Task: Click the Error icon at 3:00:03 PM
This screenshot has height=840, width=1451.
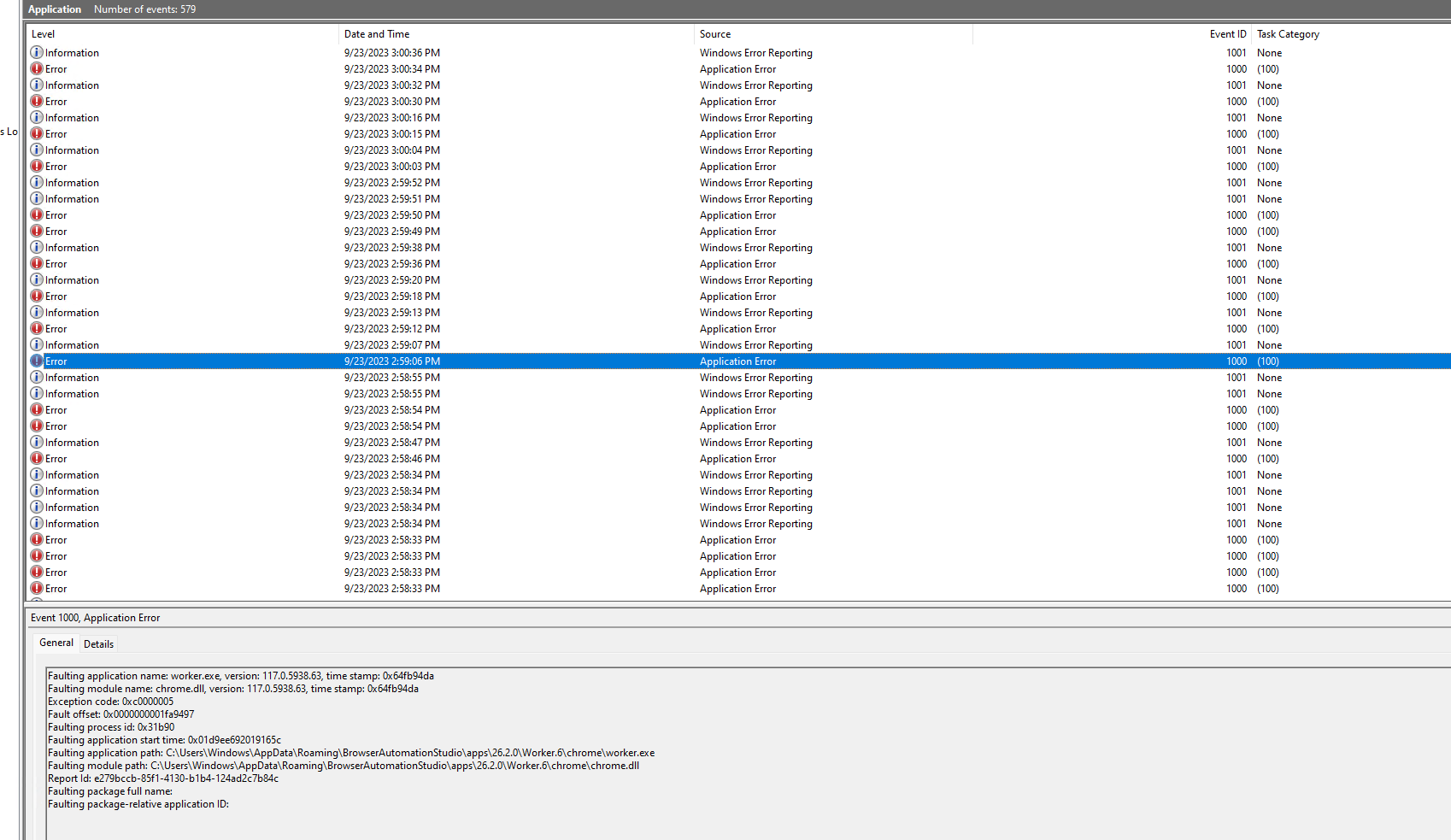Action: tap(37, 167)
